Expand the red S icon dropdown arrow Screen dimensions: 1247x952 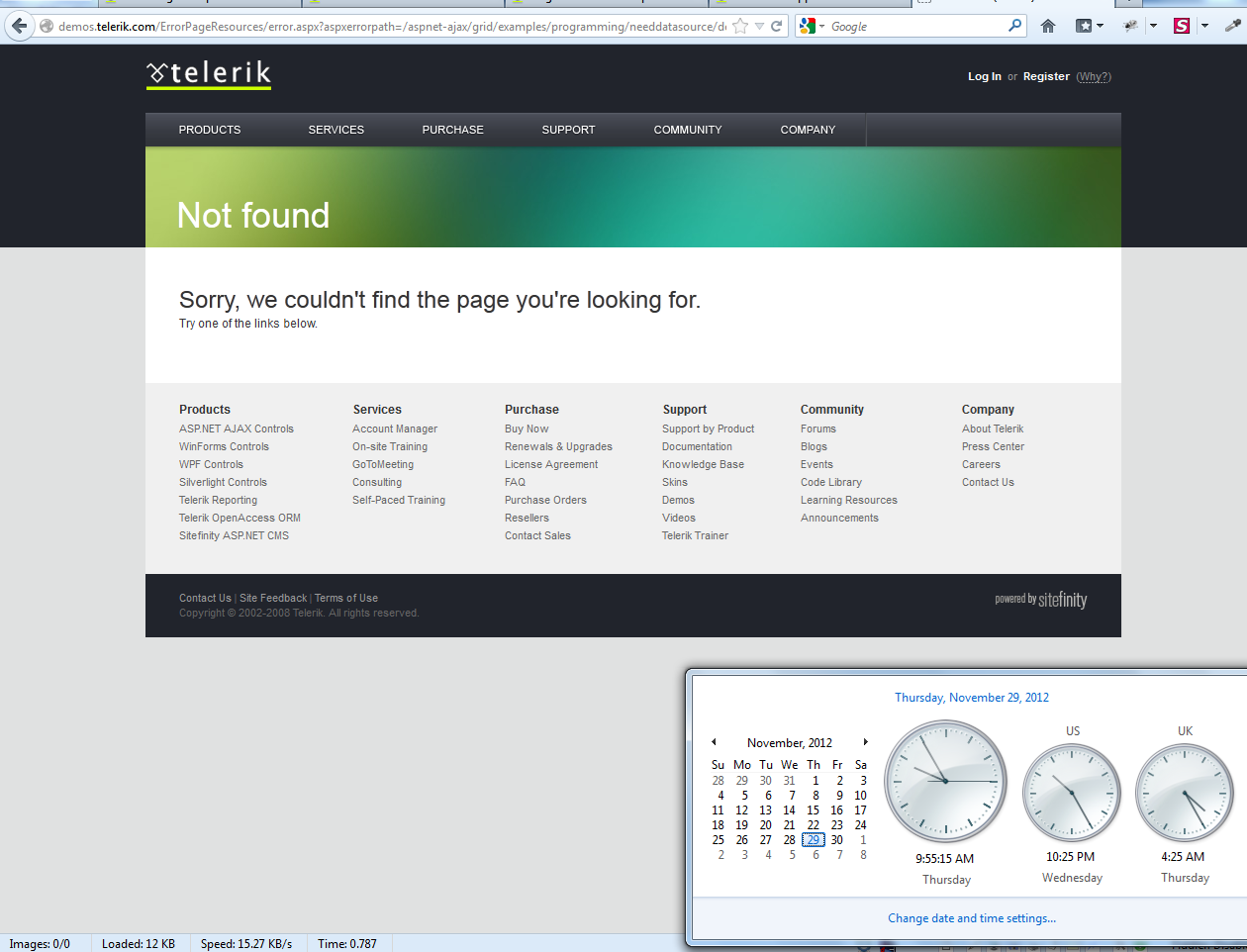pos(1204,27)
